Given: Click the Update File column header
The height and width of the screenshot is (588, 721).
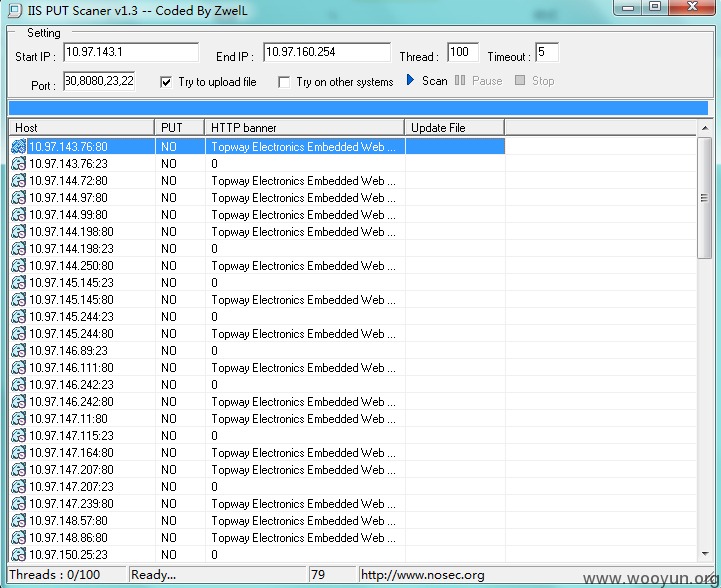Looking at the screenshot, I should point(454,127).
